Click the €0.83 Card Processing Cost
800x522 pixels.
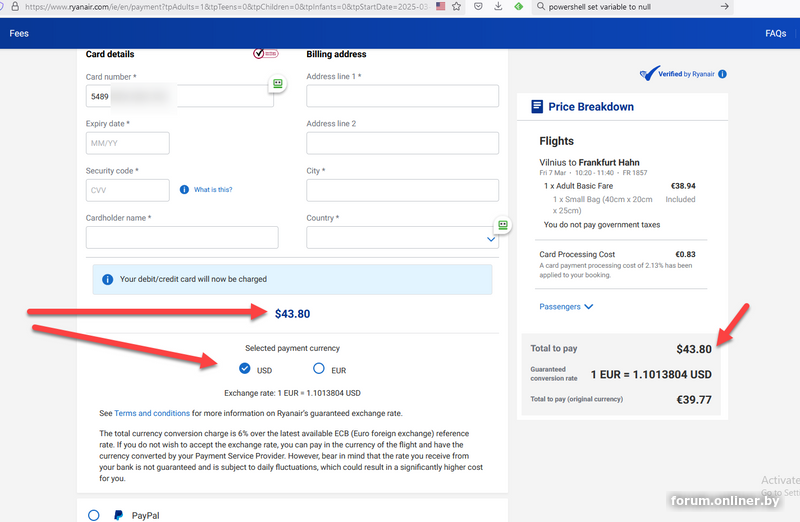click(x=685, y=254)
